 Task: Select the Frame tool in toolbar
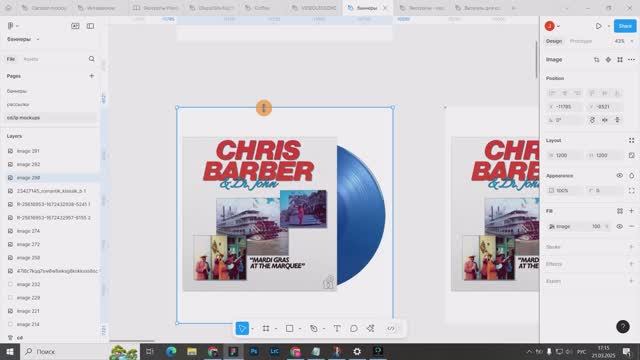266,329
